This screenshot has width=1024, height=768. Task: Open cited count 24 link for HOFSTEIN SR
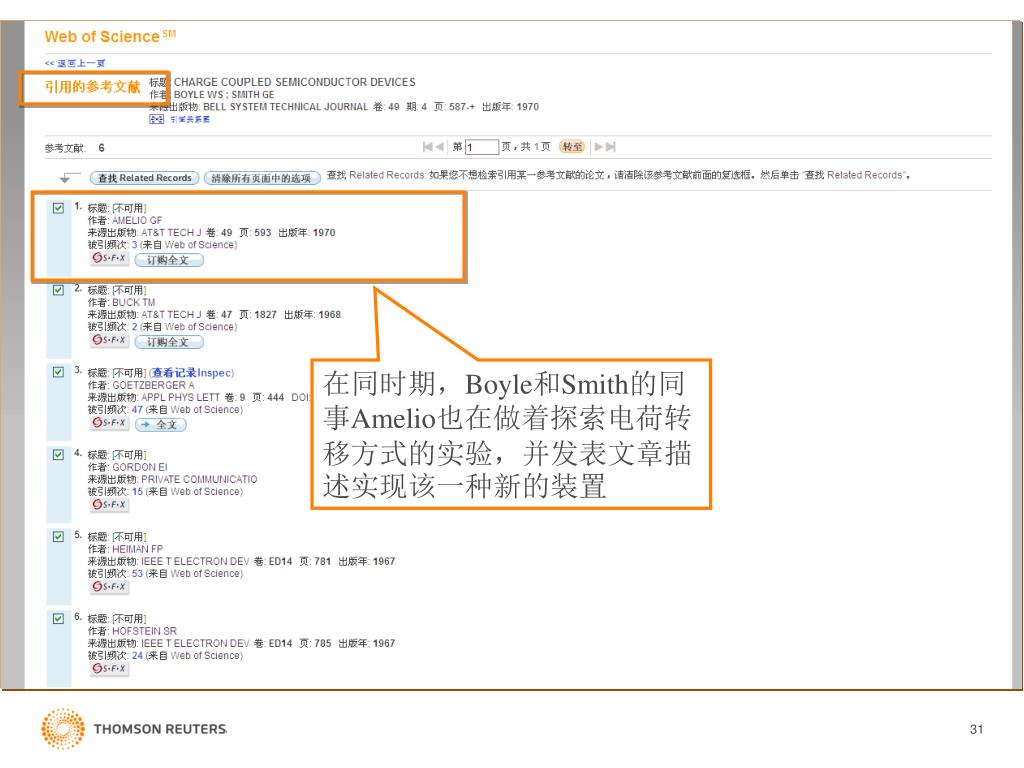(x=137, y=656)
